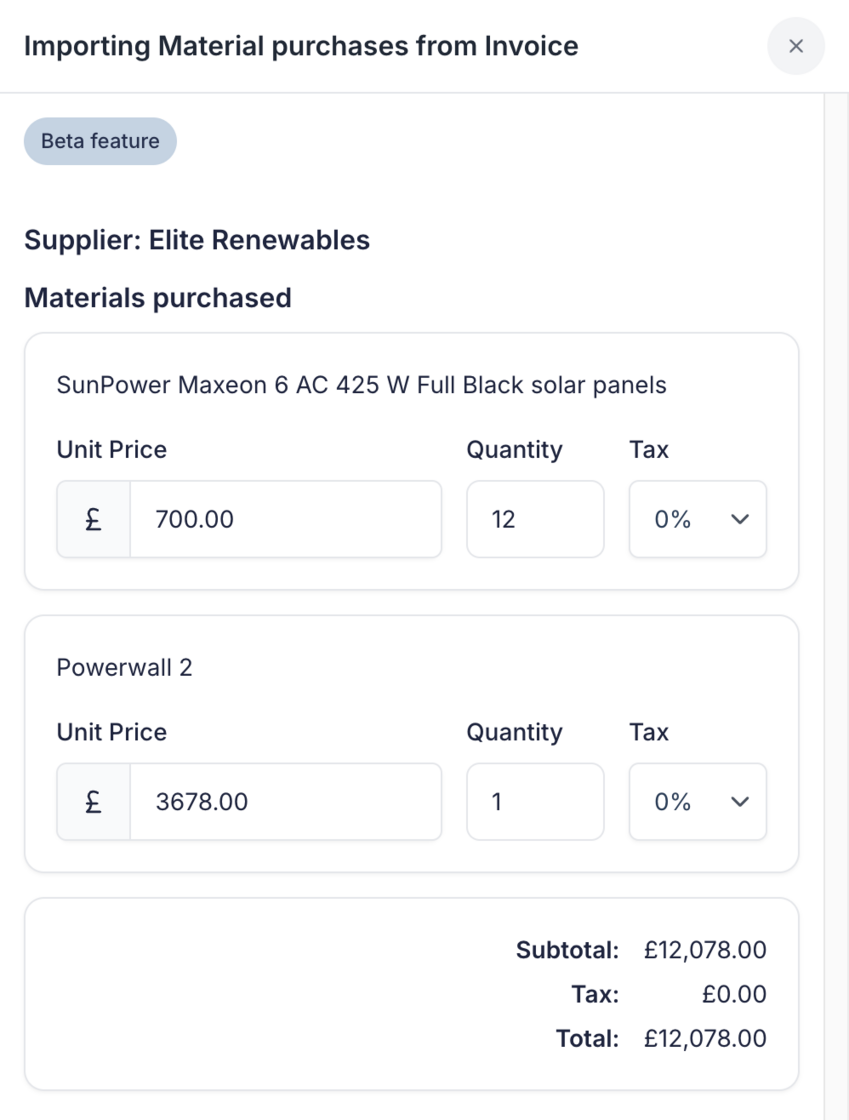Click the Materials purchased heading
849x1120 pixels.
158,298
